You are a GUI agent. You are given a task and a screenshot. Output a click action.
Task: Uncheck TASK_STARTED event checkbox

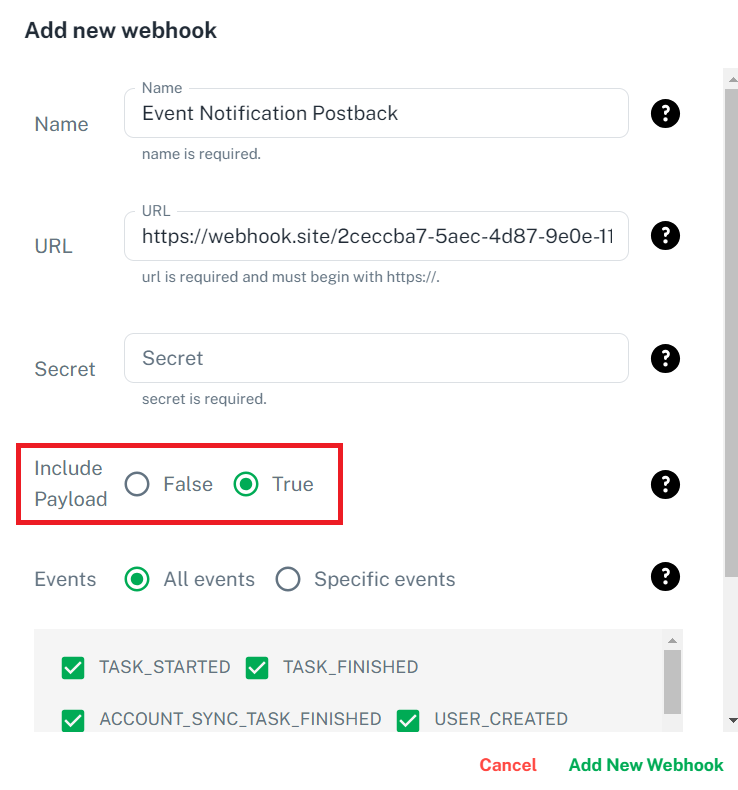[73, 667]
